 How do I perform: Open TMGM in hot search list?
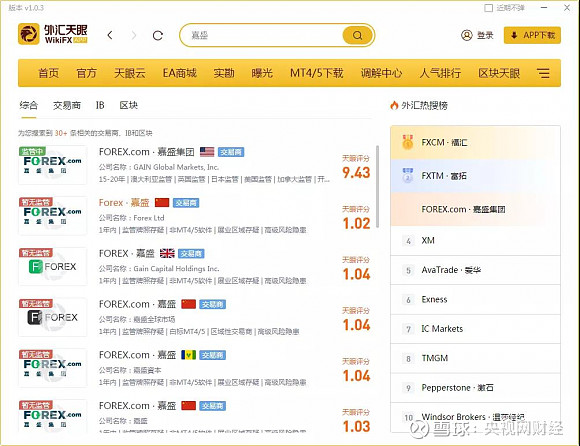coord(475,358)
